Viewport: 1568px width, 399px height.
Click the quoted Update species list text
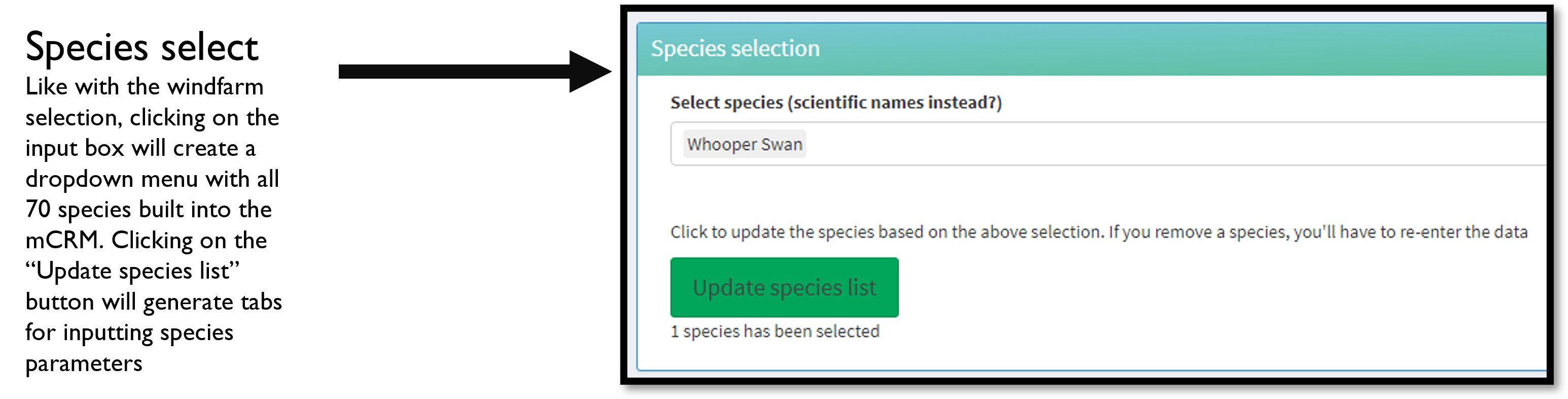133,271
